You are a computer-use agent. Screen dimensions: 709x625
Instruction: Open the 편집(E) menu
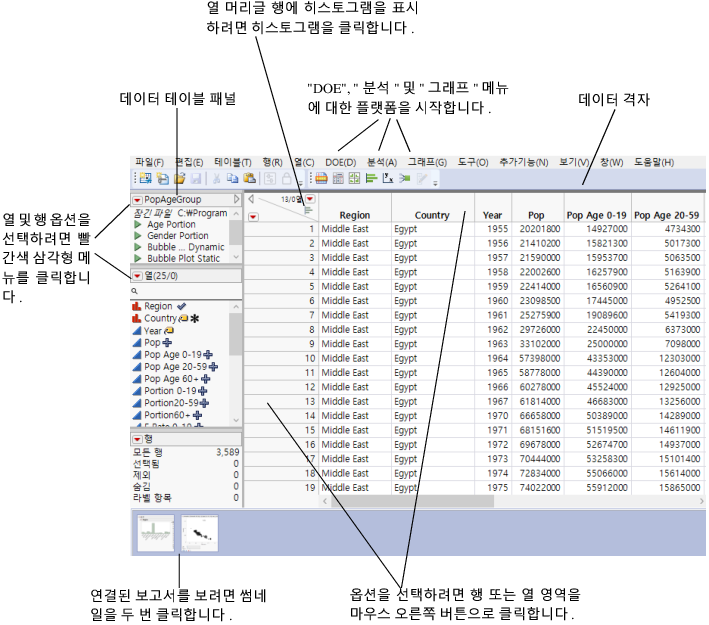pos(189,162)
